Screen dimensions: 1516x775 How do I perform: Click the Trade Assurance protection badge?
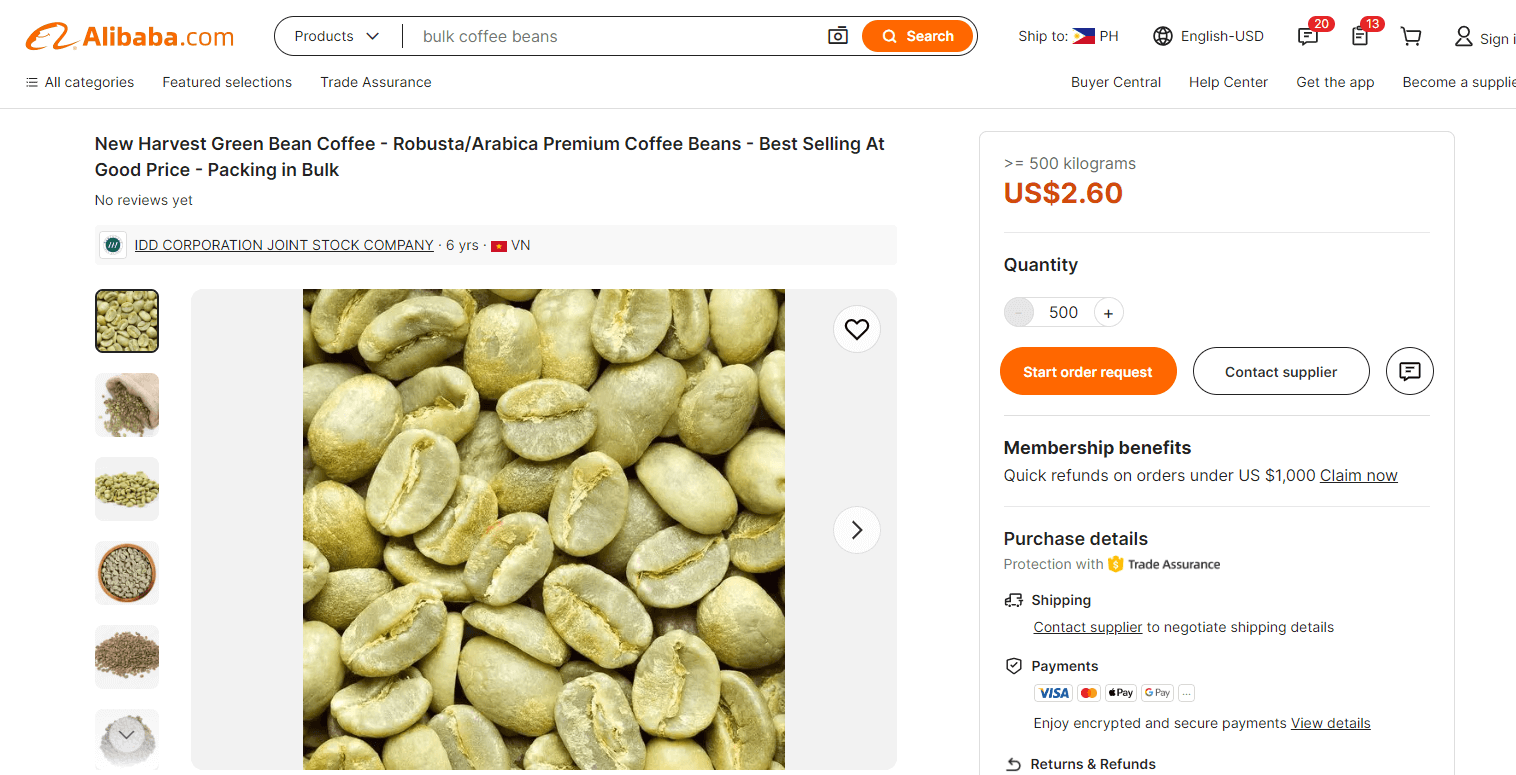tap(1164, 563)
